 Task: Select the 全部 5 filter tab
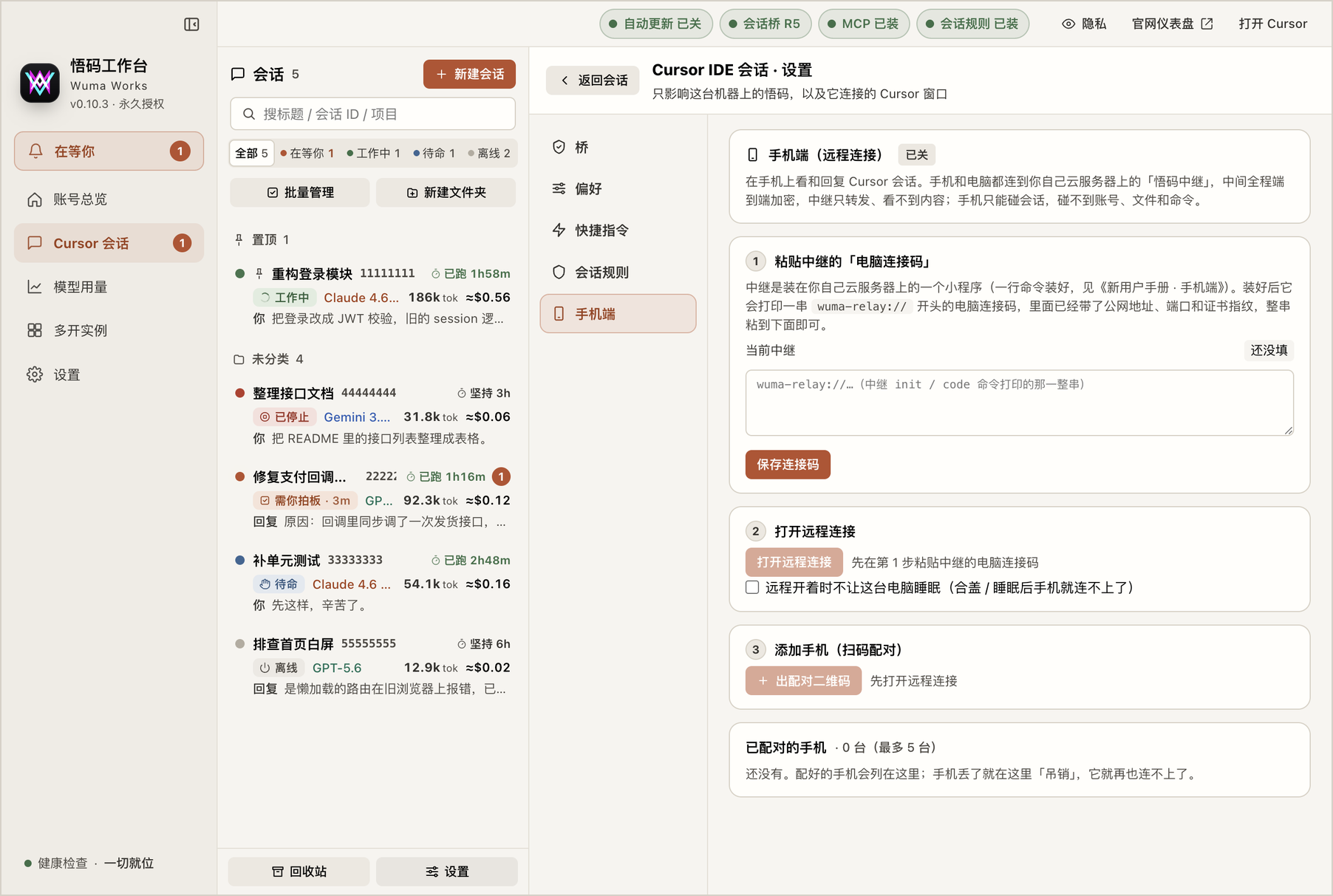coord(252,153)
